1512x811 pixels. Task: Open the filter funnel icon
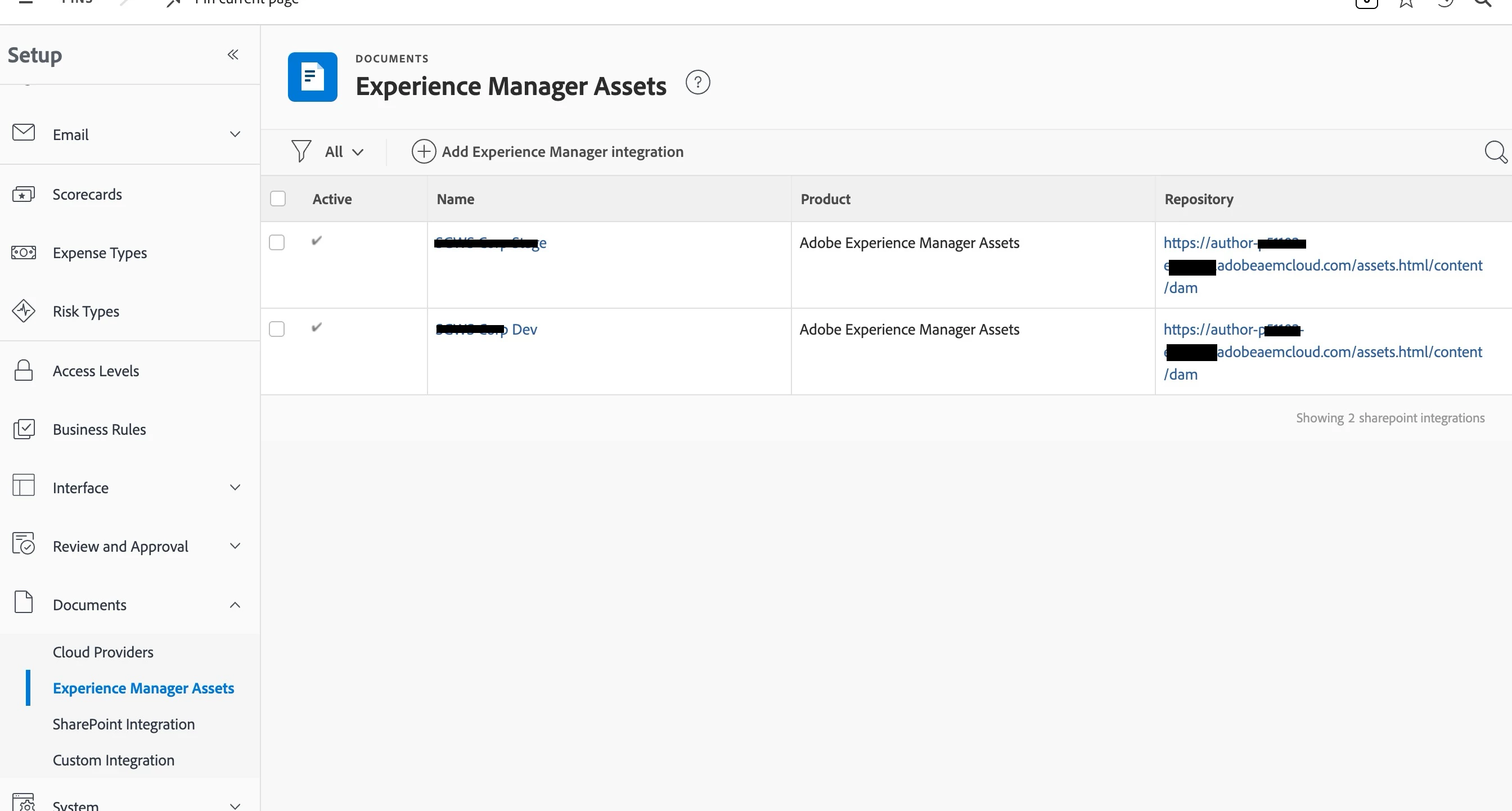click(301, 151)
